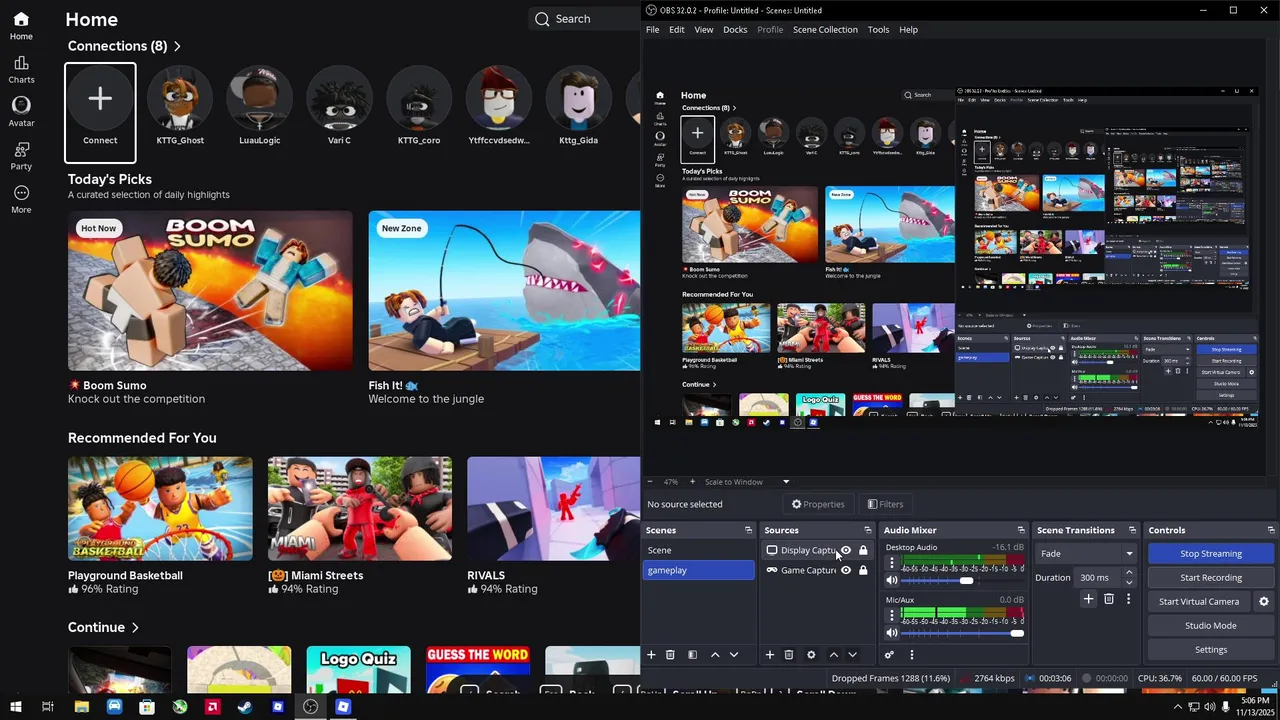Go to Home in the Roblox sidebar
Image resolution: width=1280 pixels, height=720 pixels.
[x=21, y=25]
